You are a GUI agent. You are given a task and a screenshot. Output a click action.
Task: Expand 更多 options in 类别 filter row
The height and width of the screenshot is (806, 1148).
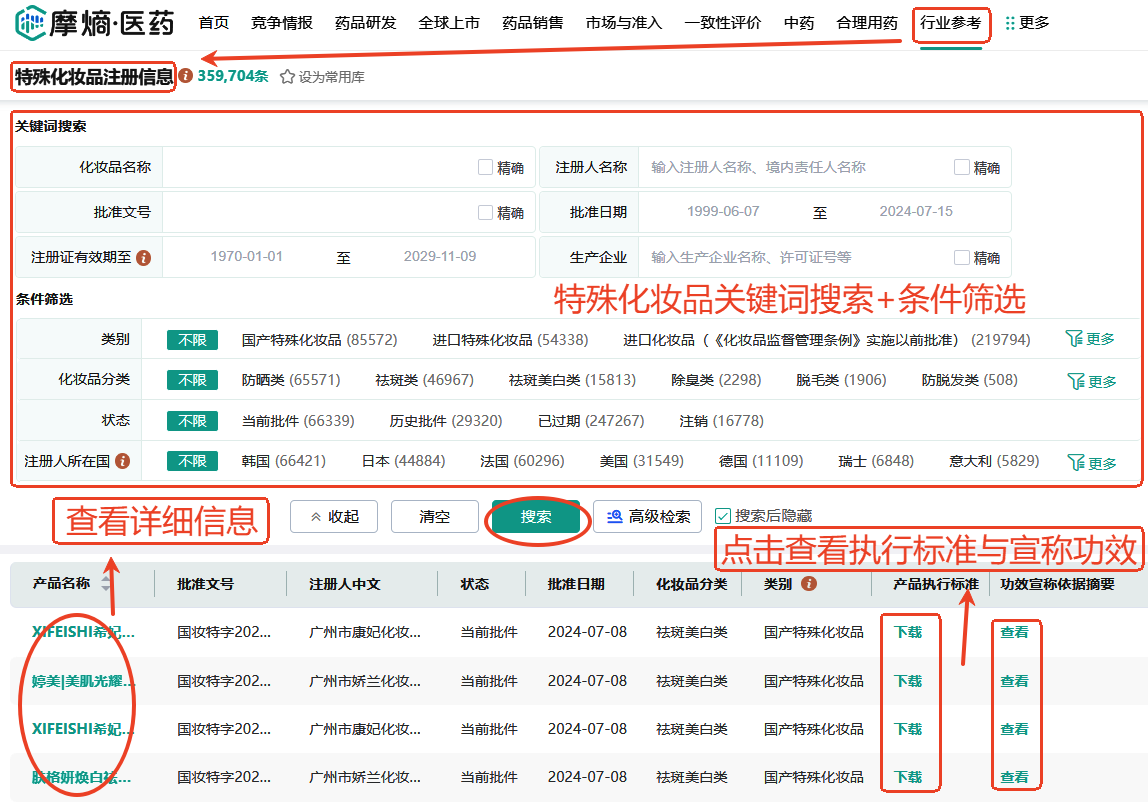pos(1090,340)
